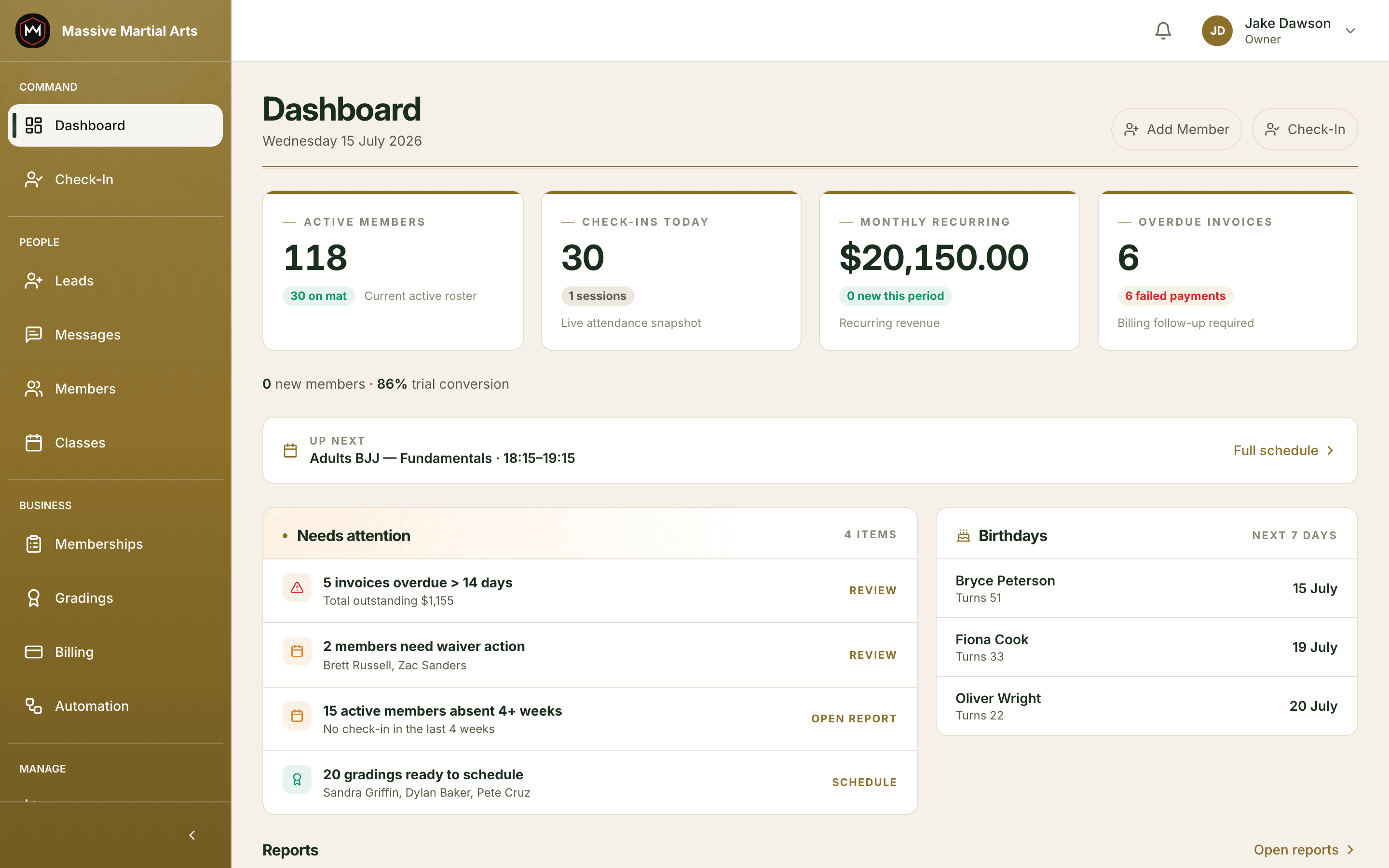Click the Needs attention heading
Screen dimensions: 1389x868
point(354,536)
